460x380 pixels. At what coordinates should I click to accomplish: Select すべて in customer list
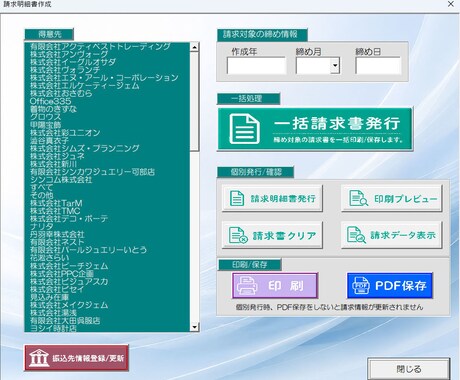[107, 187]
